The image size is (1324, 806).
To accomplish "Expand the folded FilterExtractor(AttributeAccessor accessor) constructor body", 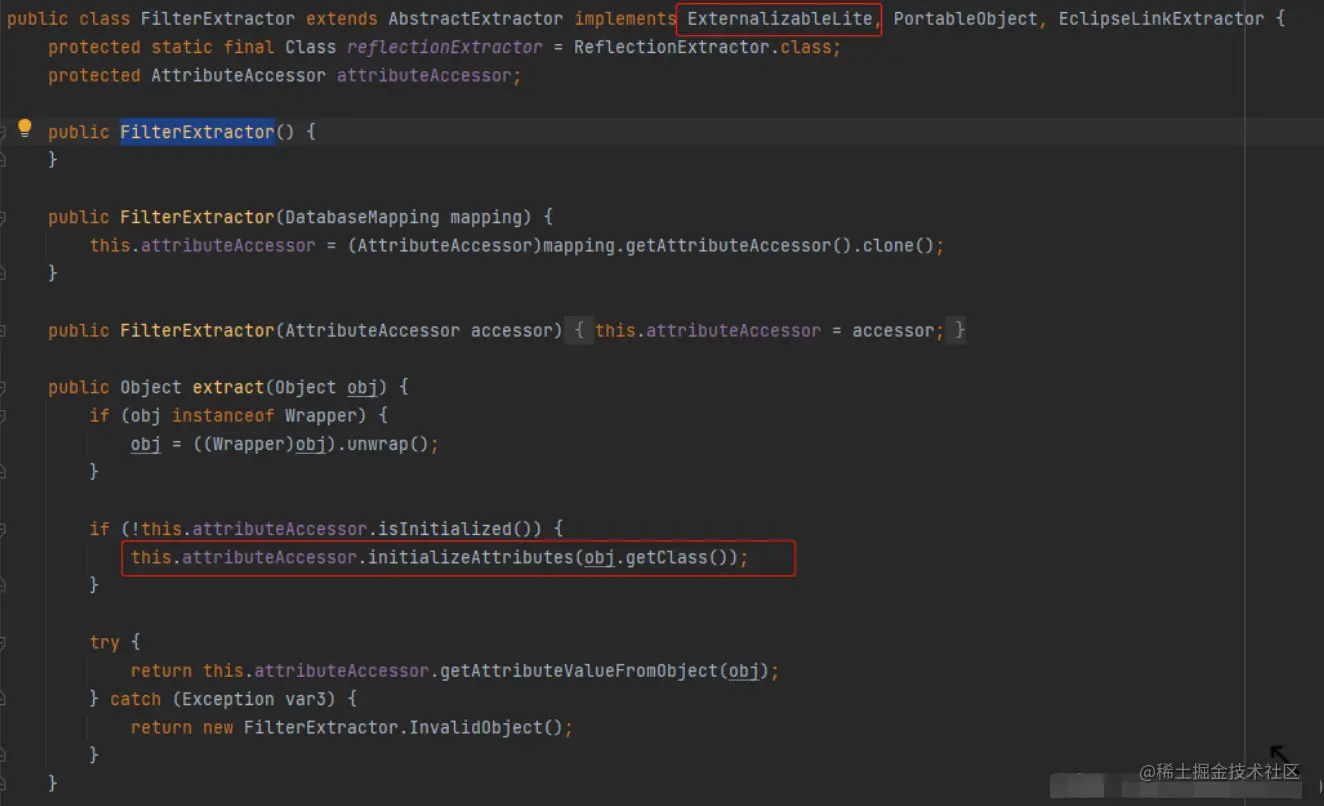I will point(580,330).
